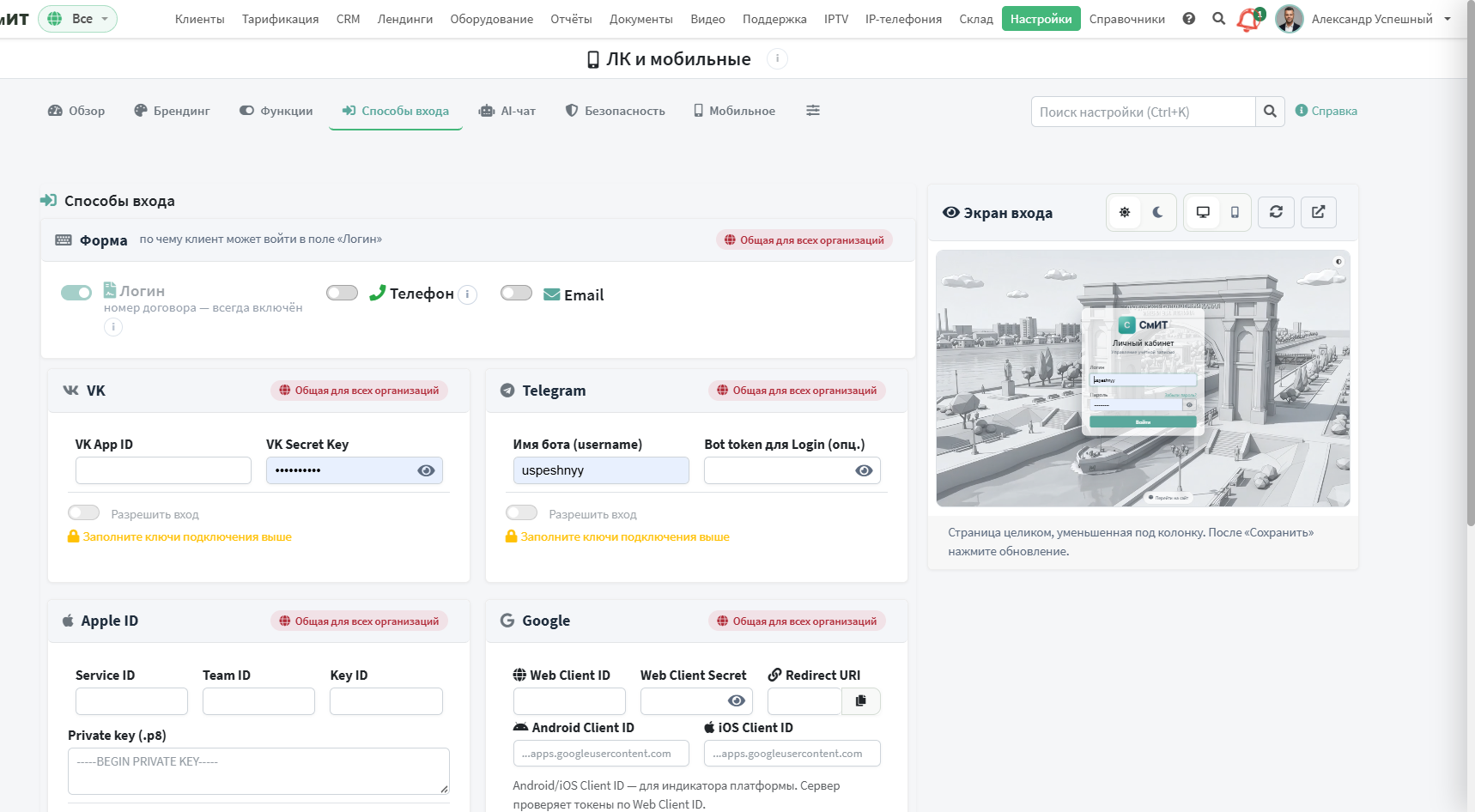Toggle the Логин switch
1475x812 pixels.
click(x=76, y=293)
